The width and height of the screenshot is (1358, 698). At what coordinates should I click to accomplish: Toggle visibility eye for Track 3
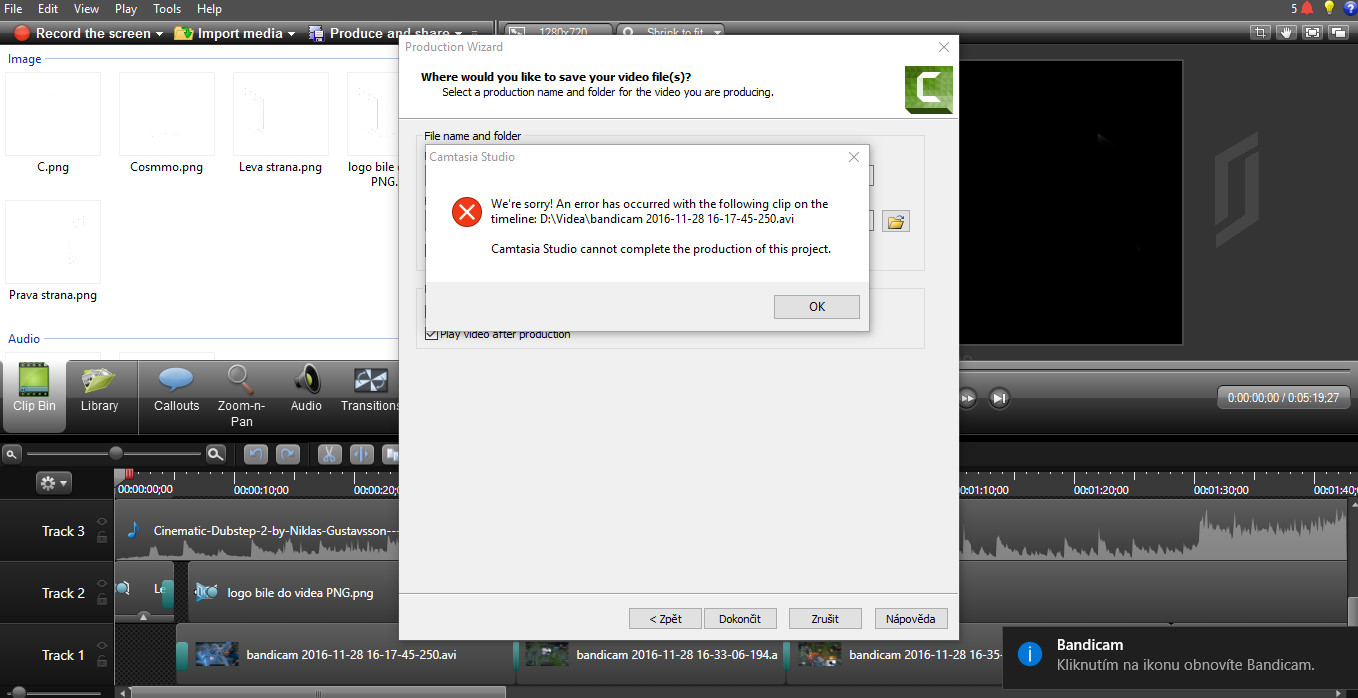click(x=102, y=522)
